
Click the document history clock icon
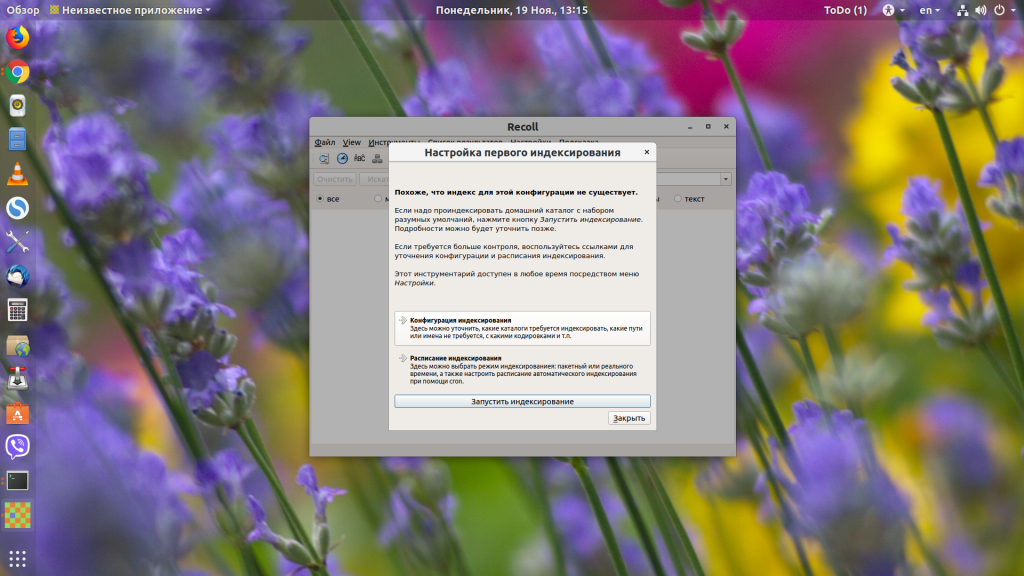point(342,159)
